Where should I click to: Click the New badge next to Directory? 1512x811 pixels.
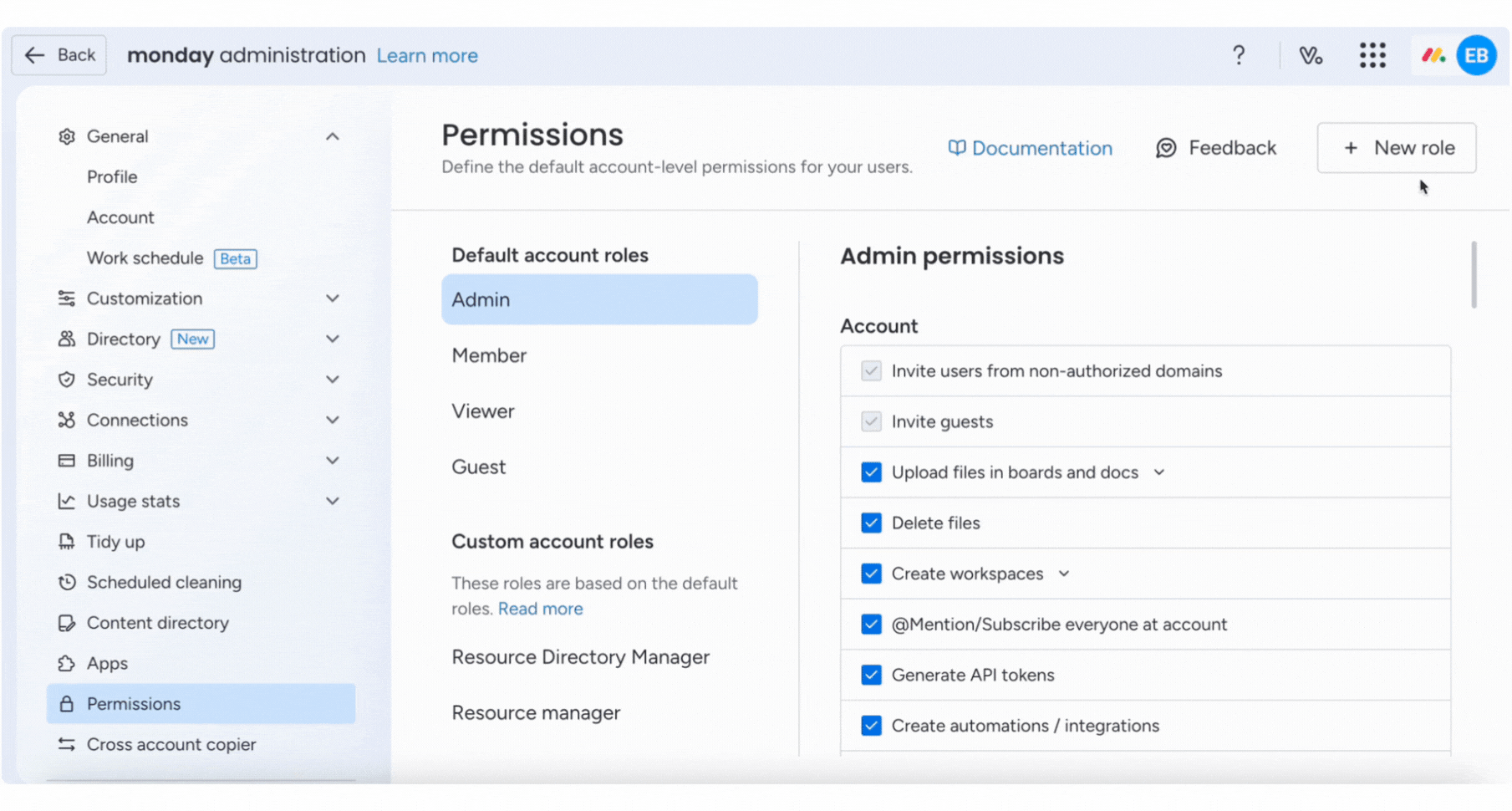192,339
